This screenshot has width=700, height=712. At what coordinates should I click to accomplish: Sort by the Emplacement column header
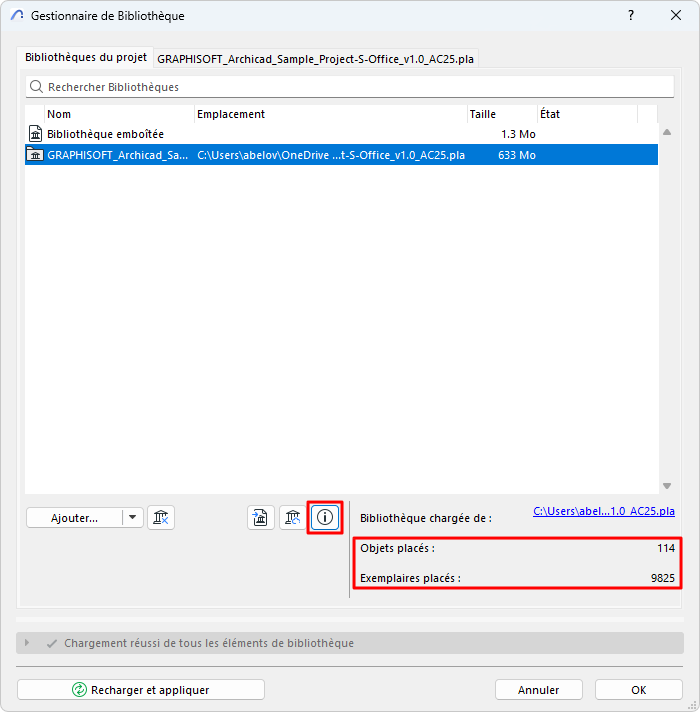[x=331, y=114]
